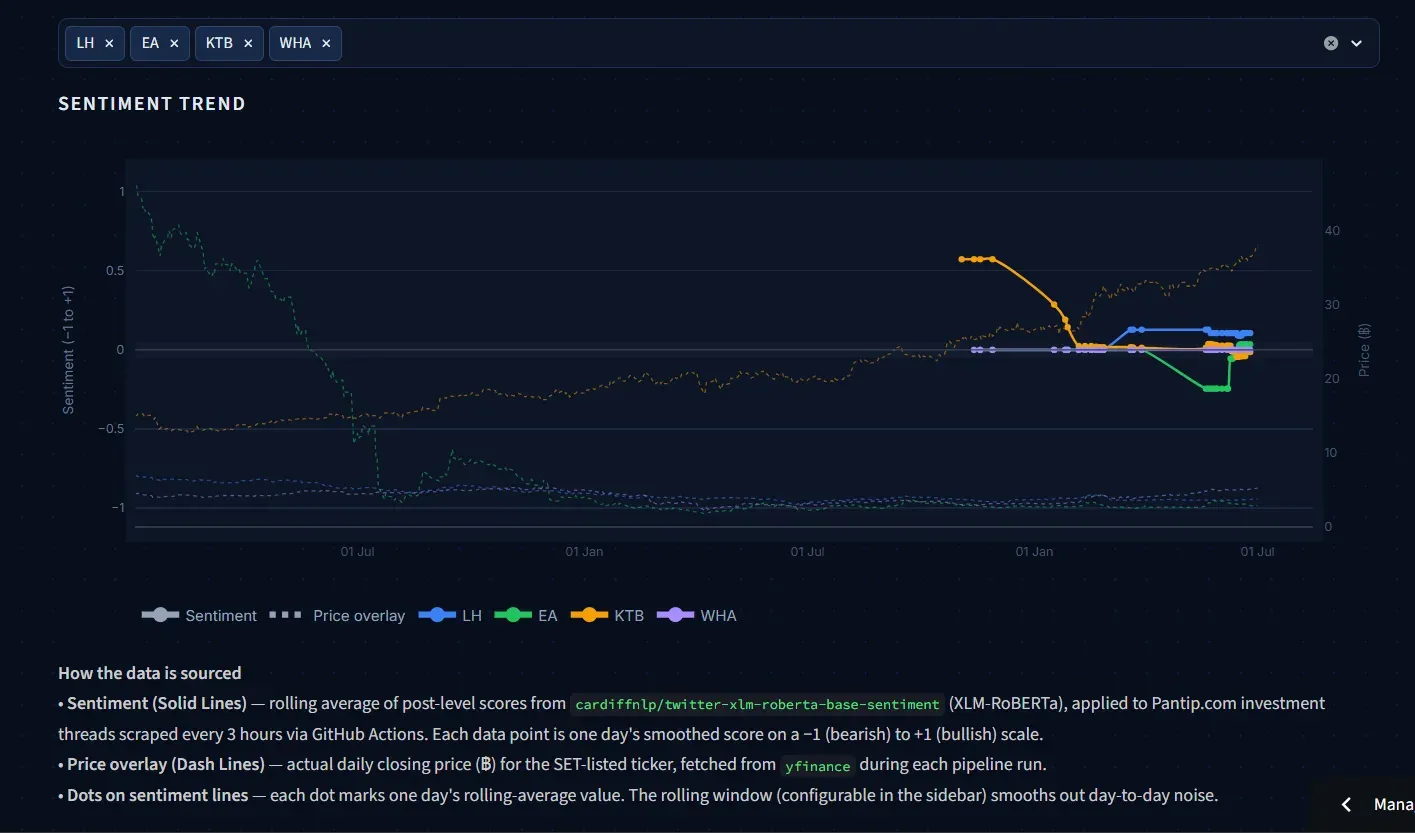Hide the WHA series via legend
1415x833 pixels.
click(x=696, y=615)
